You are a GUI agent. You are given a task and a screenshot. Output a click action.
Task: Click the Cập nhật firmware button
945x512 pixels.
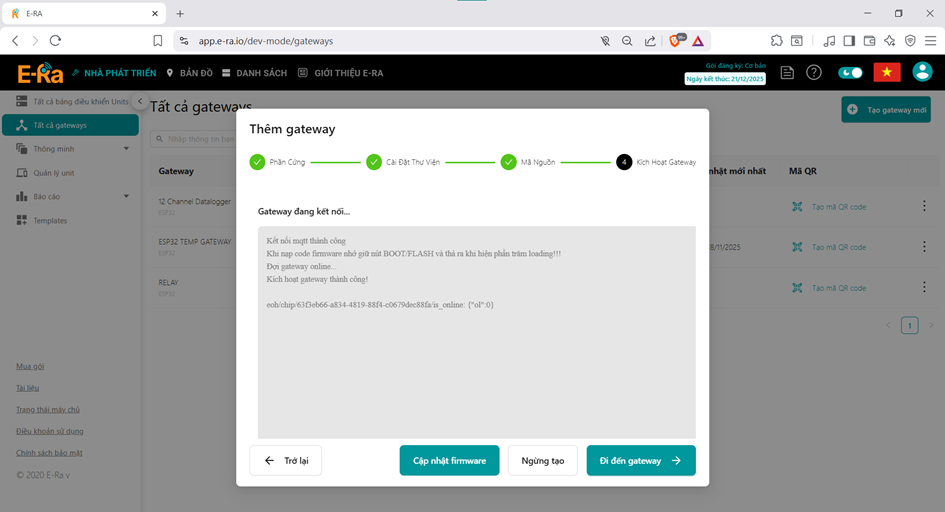point(449,460)
